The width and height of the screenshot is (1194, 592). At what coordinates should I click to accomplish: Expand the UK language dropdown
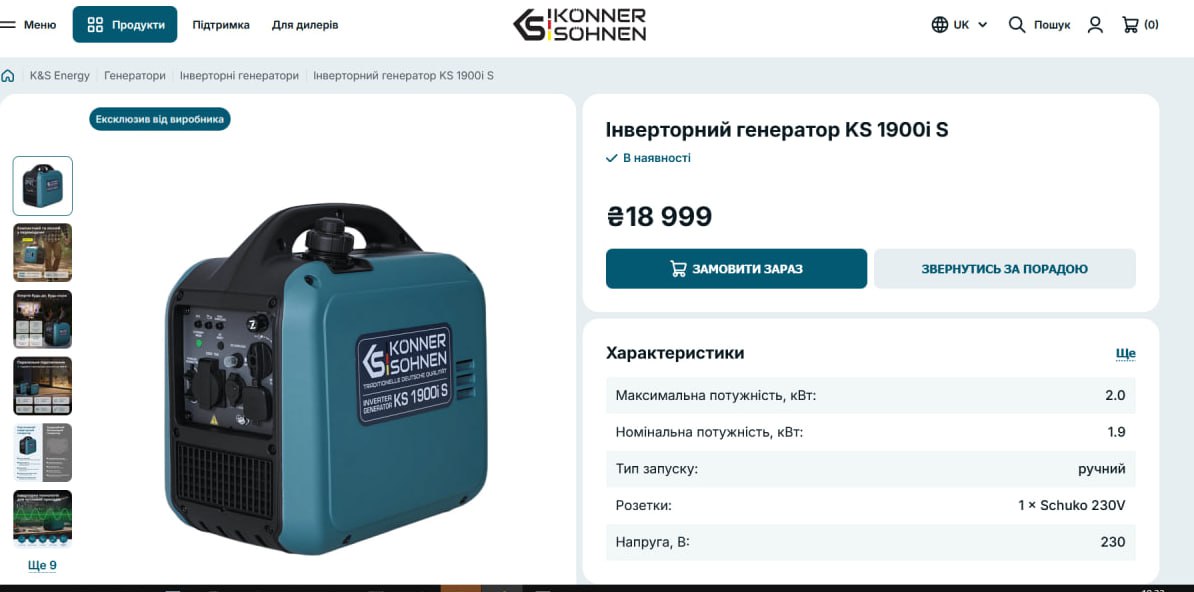point(970,24)
